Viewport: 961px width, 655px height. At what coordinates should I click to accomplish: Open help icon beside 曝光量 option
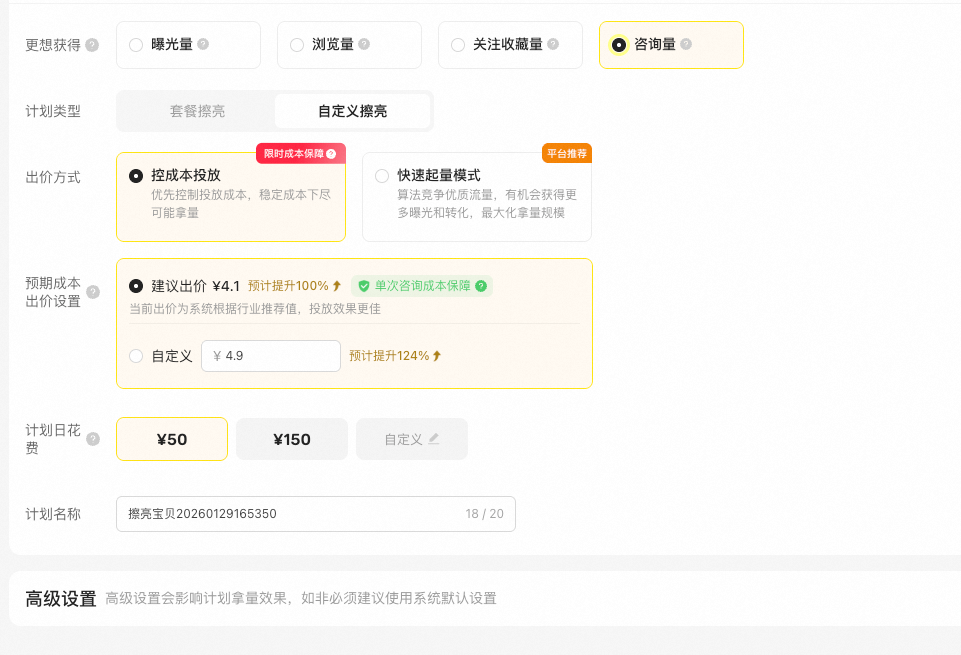203,44
